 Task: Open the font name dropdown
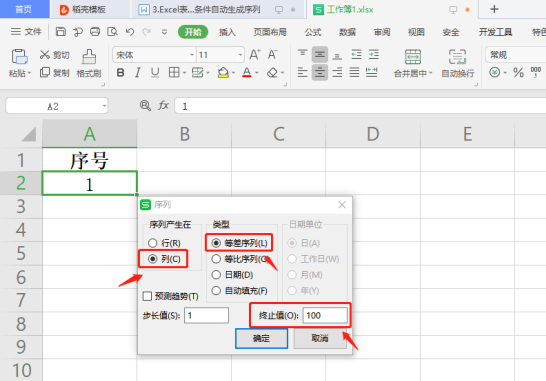pos(192,55)
